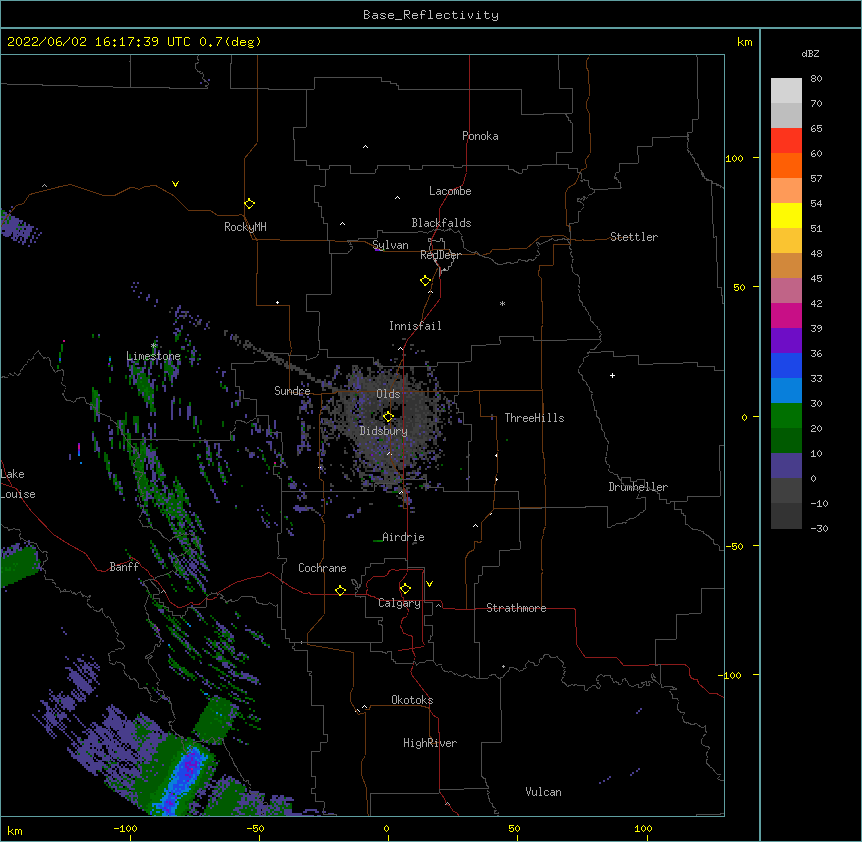This screenshot has height=842, width=862.
Task: Select the yellow diamond marker south of RedDeer
Action: pyautogui.click(x=425, y=280)
